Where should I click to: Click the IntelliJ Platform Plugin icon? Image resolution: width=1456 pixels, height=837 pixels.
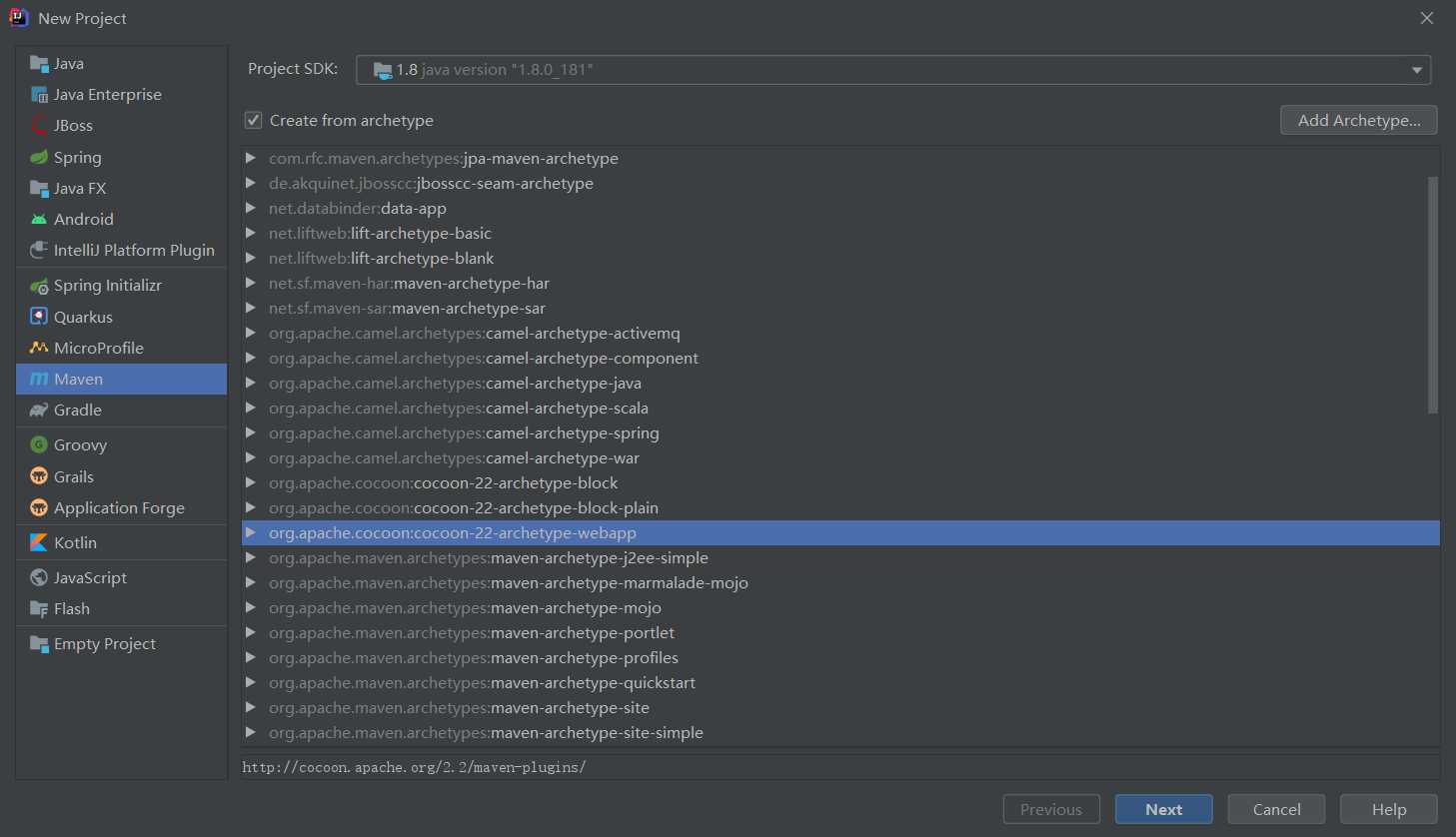pyautogui.click(x=39, y=251)
